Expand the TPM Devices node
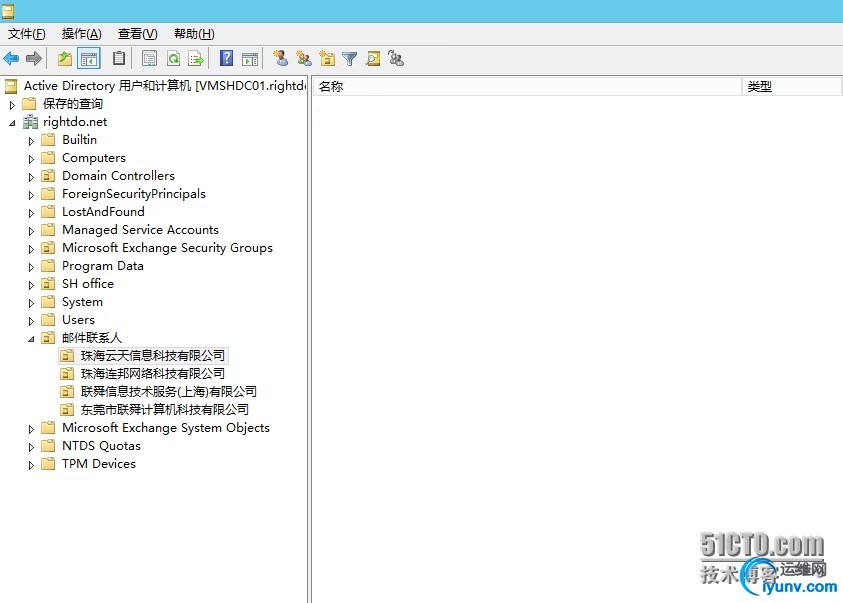 (x=31, y=465)
